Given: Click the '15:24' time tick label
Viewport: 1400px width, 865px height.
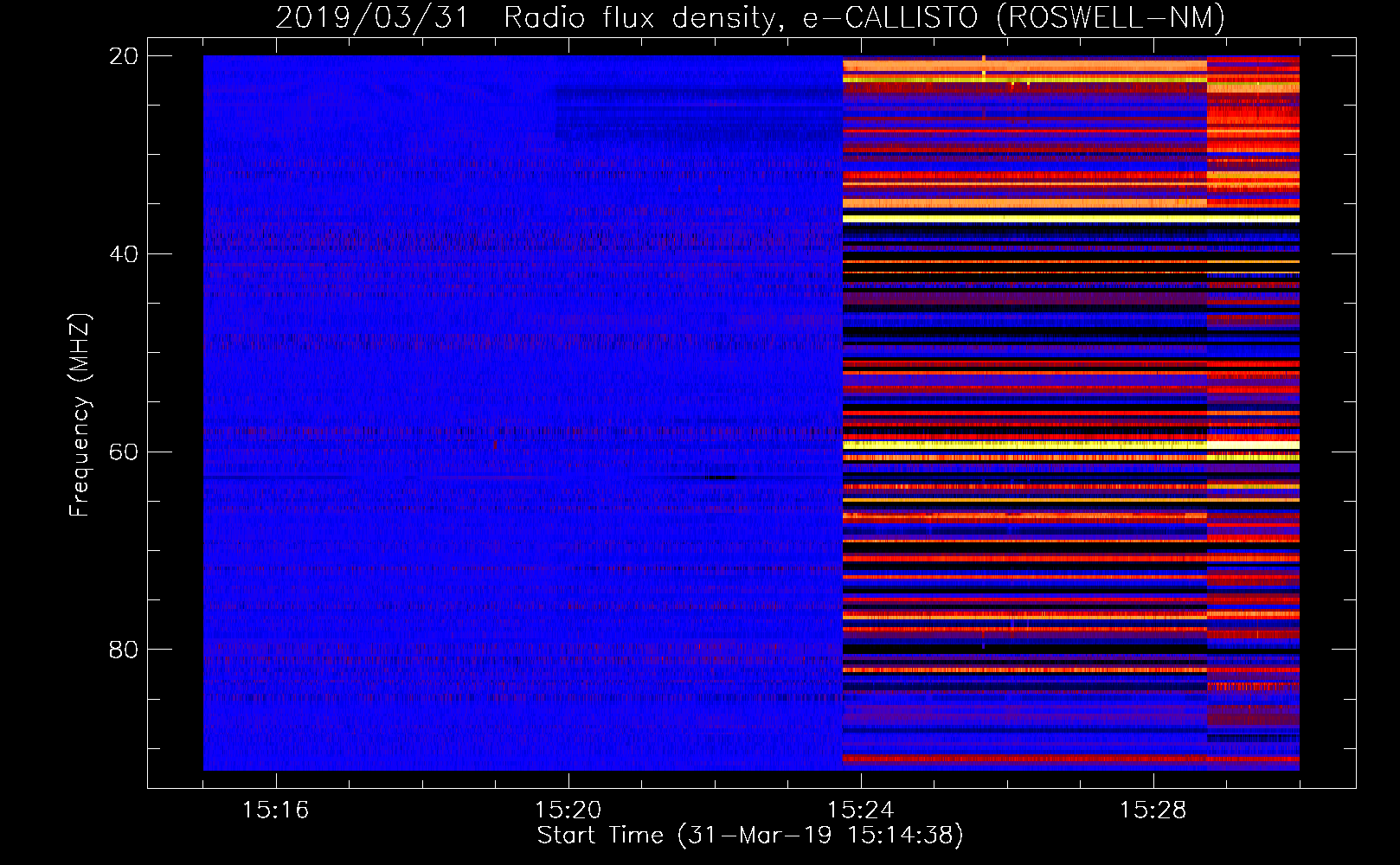Looking at the screenshot, I should [861, 810].
